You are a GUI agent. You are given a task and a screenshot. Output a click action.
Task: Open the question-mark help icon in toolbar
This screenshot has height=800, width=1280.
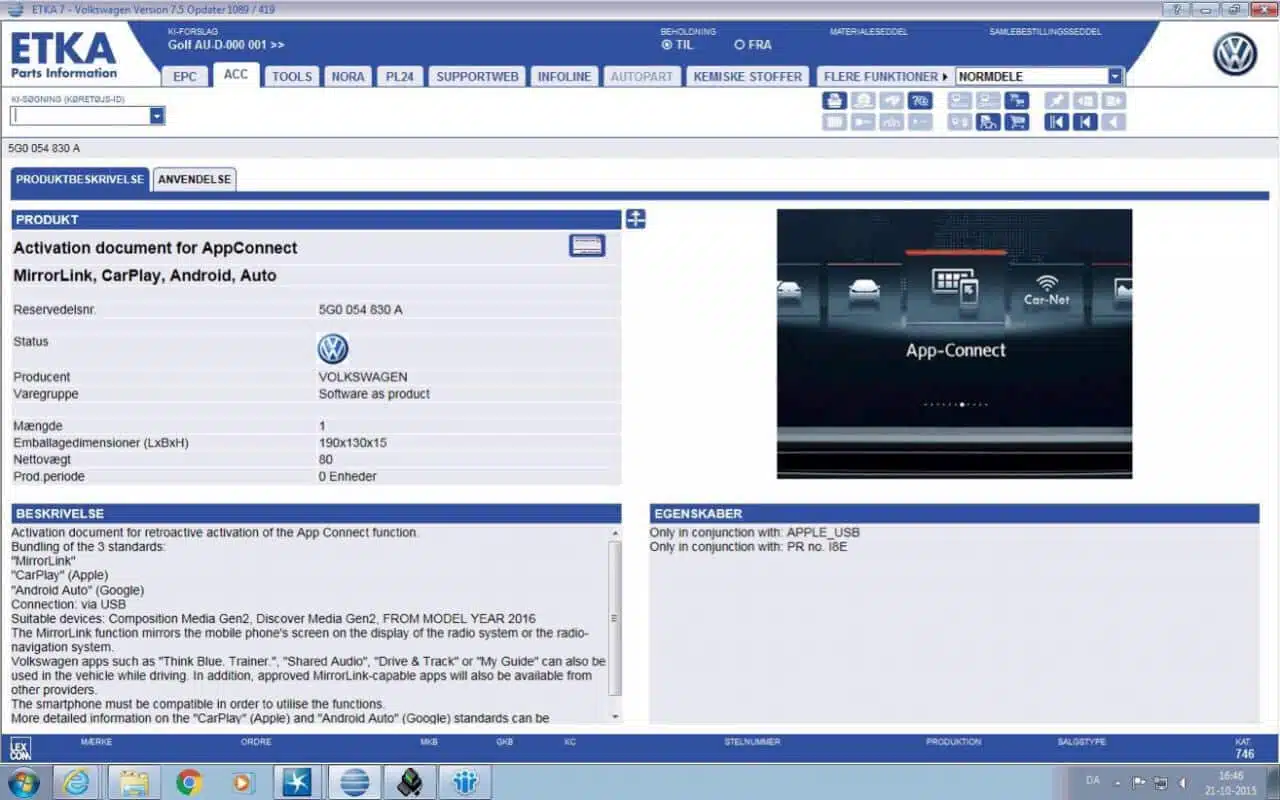[920, 101]
